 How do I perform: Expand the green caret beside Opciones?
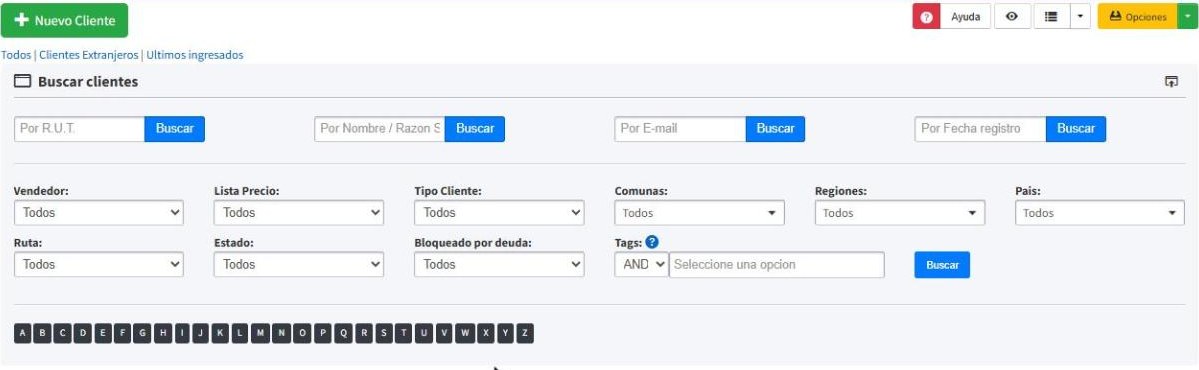(x=1188, y=17)
